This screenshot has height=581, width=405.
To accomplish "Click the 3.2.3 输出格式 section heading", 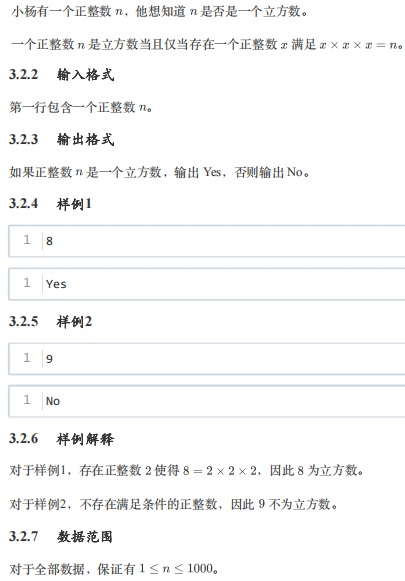I will click(x=62, y=140).
